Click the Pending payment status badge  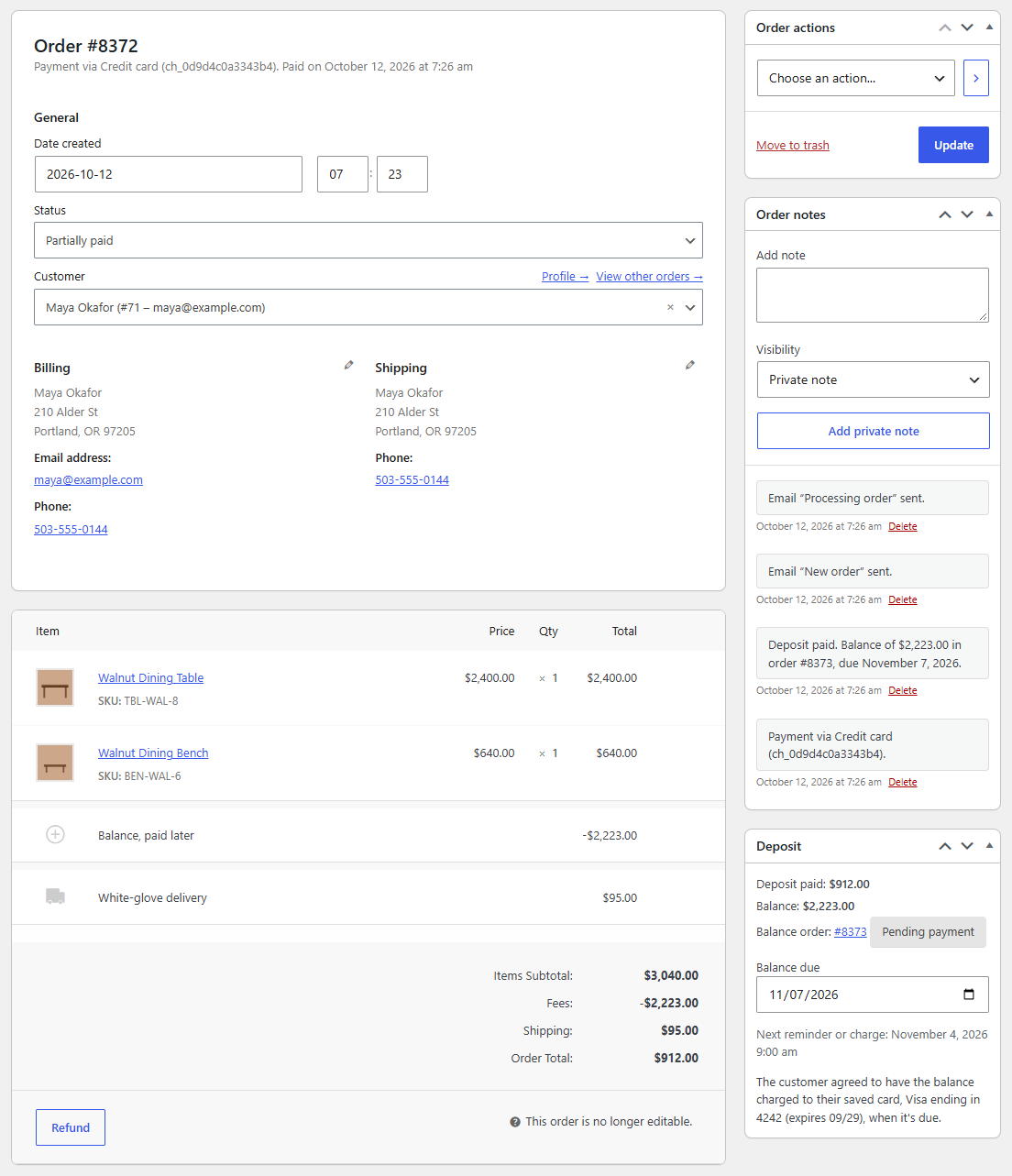(x=928, y=932)
